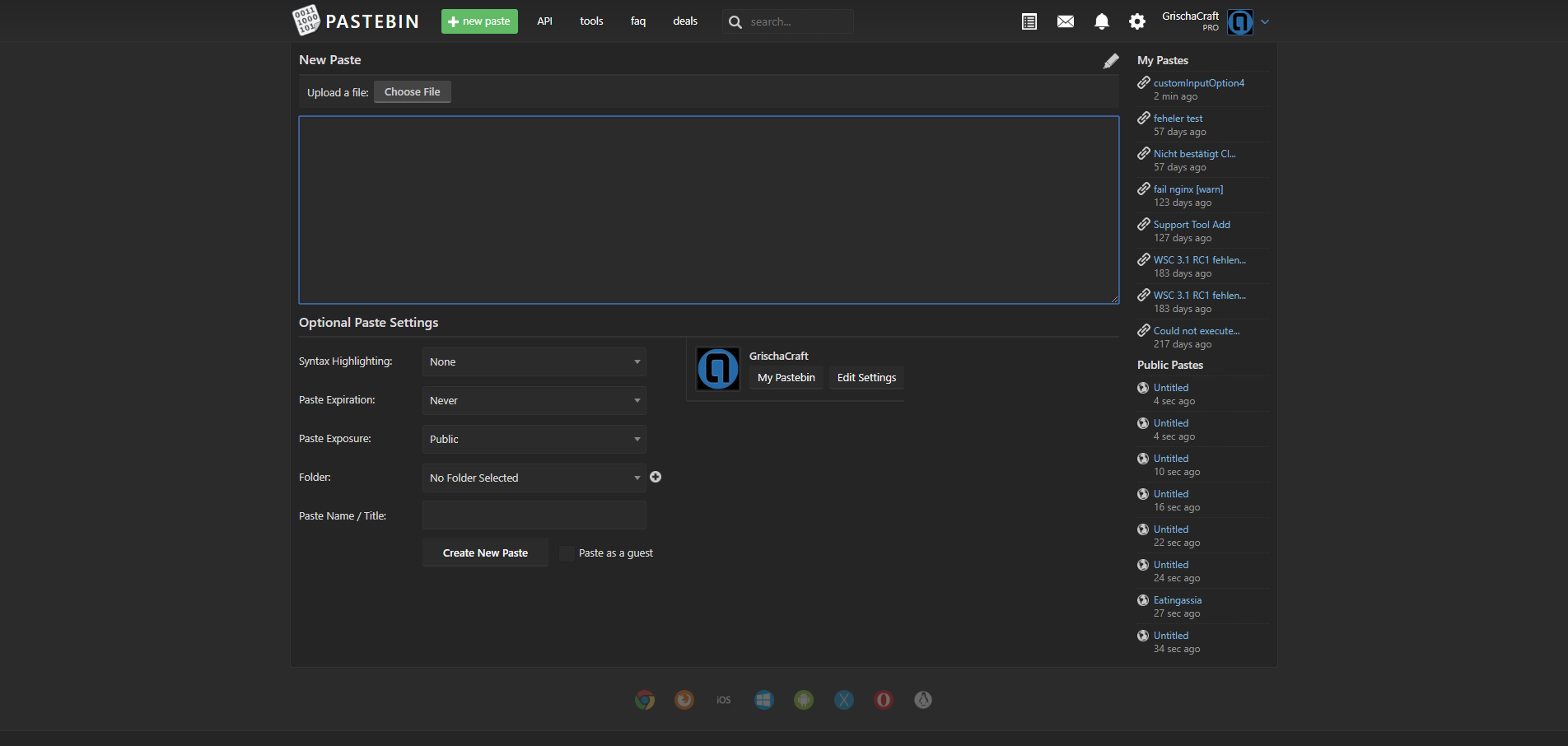Expand the Paste Expiration dropdown

click(x=534, y=401)
